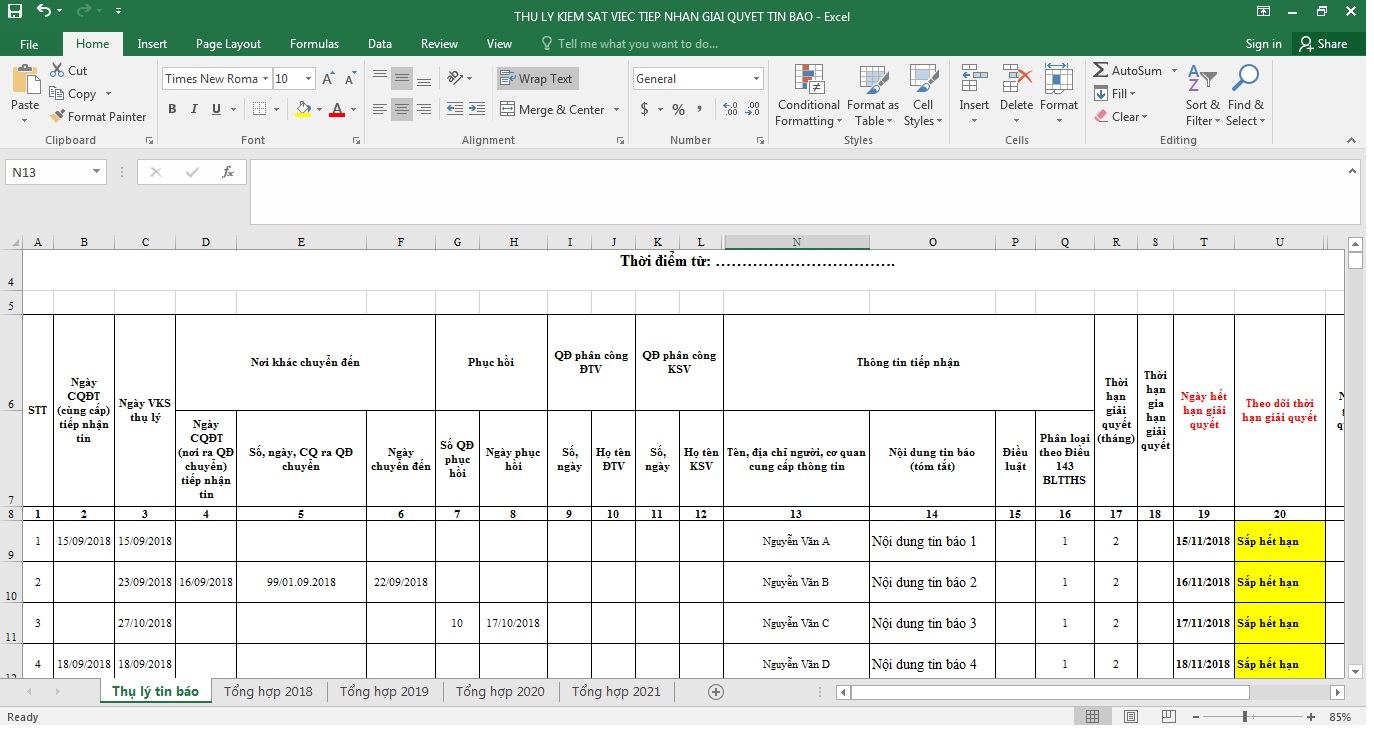Open the font name dropdown
Image resolution: width=1374 pixels, height=729 pixels.
265,79
